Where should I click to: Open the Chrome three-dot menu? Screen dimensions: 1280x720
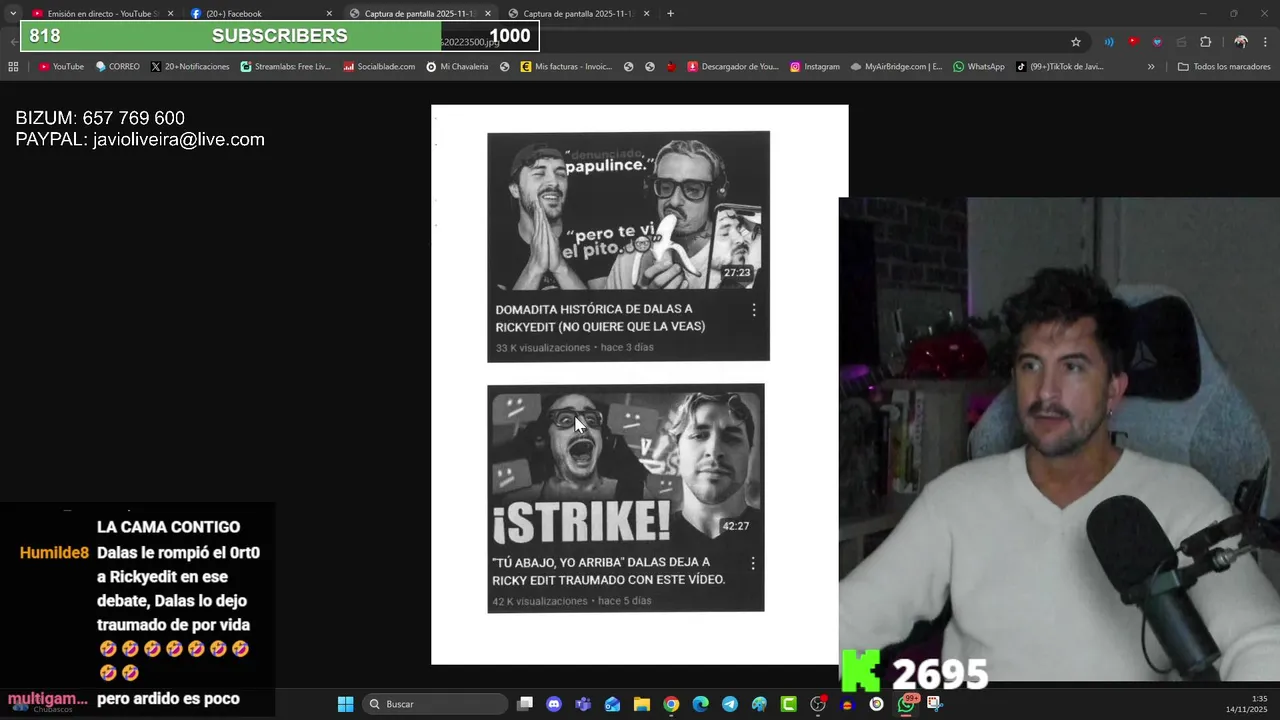pos(1265,42)
